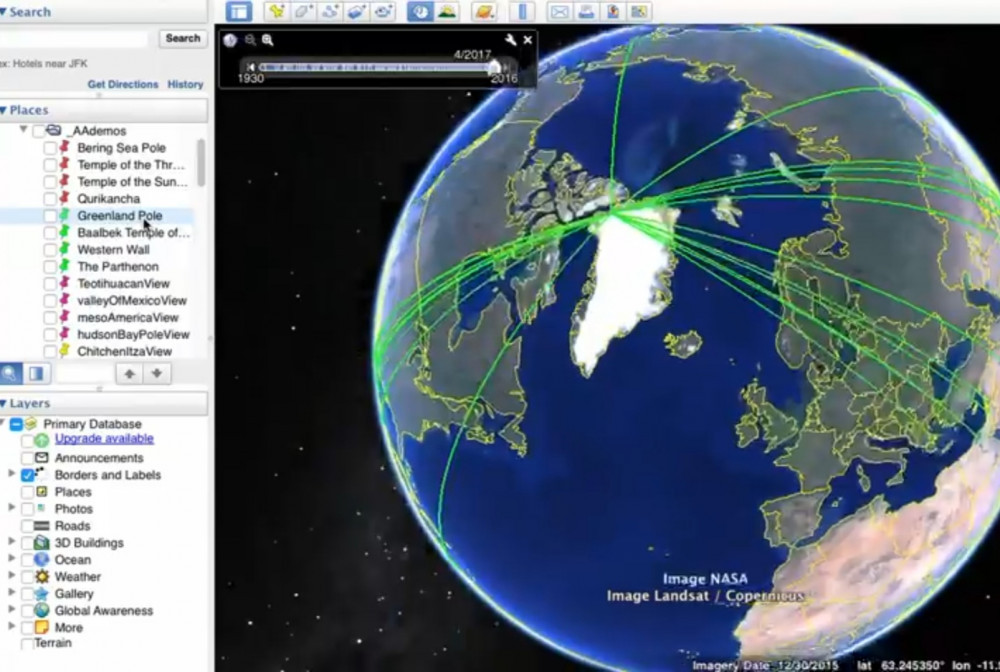
Task: Click the Record a Tour tool
Action: pyautogui.click(x=383, y=11)
